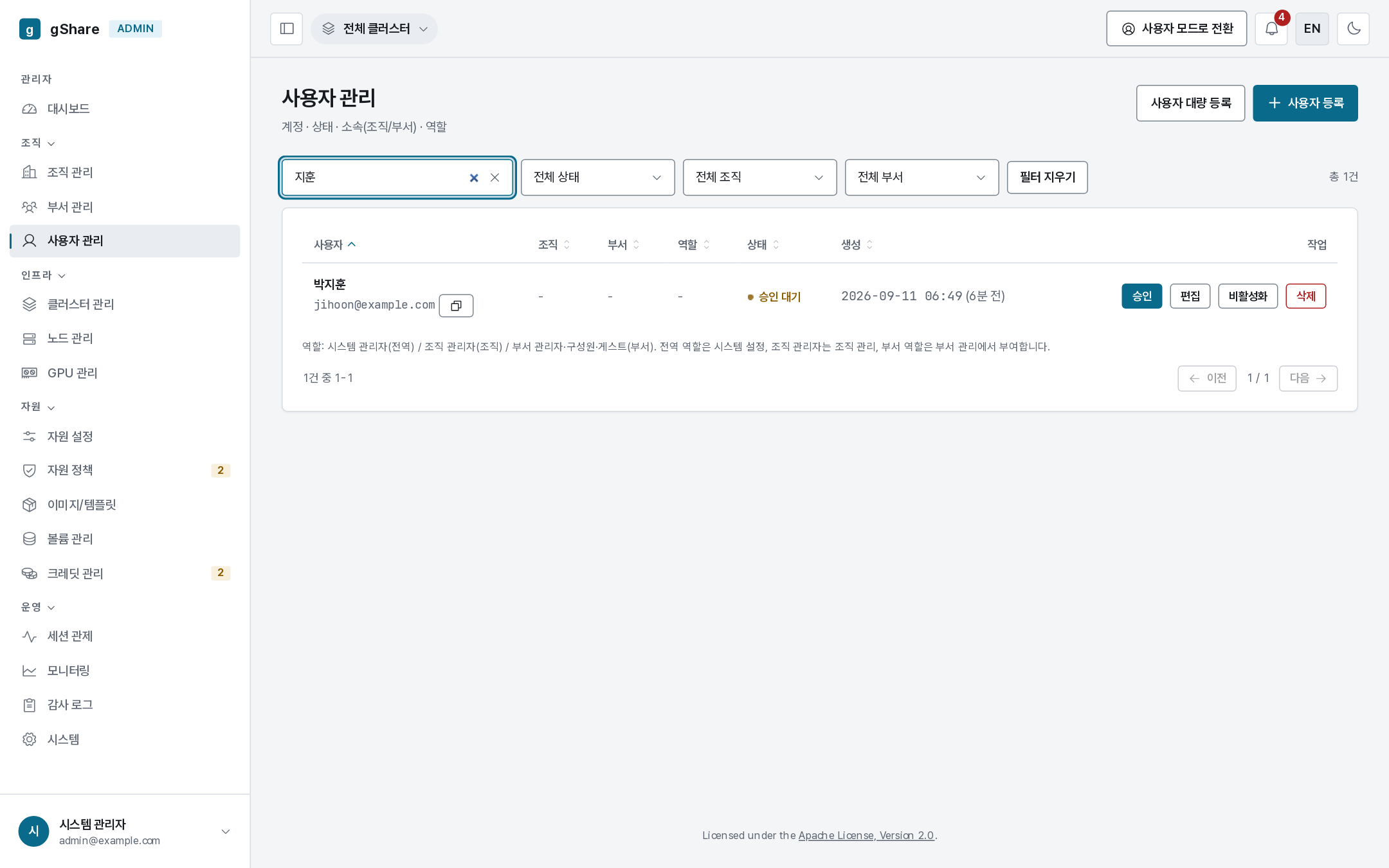Open the 전체 조직 dropdown

759,177
